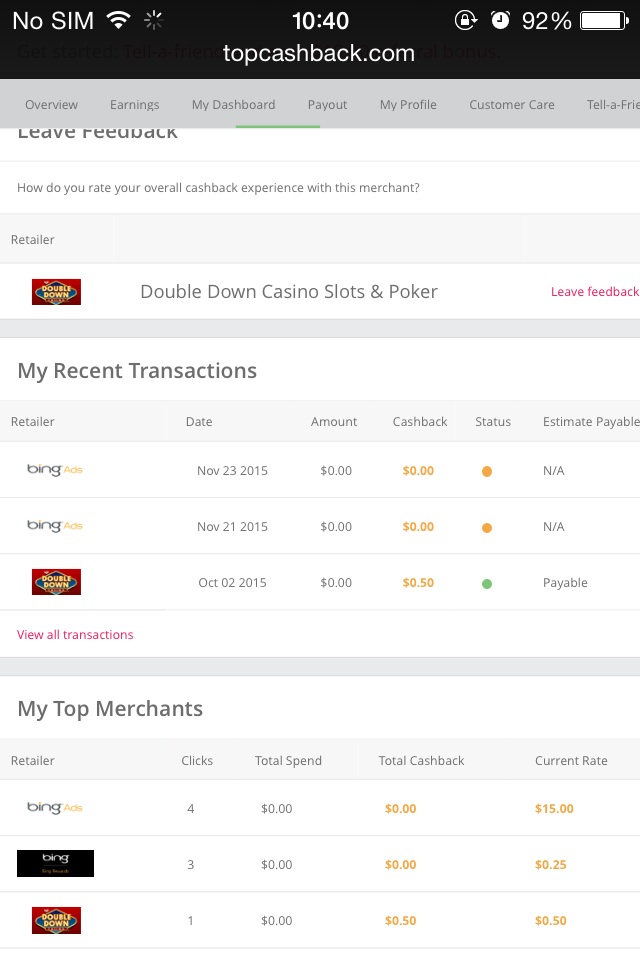Tap the topcashback.com address bar
Screen dimensions: 640x960
pyautogui.click(x=319, y=53)
